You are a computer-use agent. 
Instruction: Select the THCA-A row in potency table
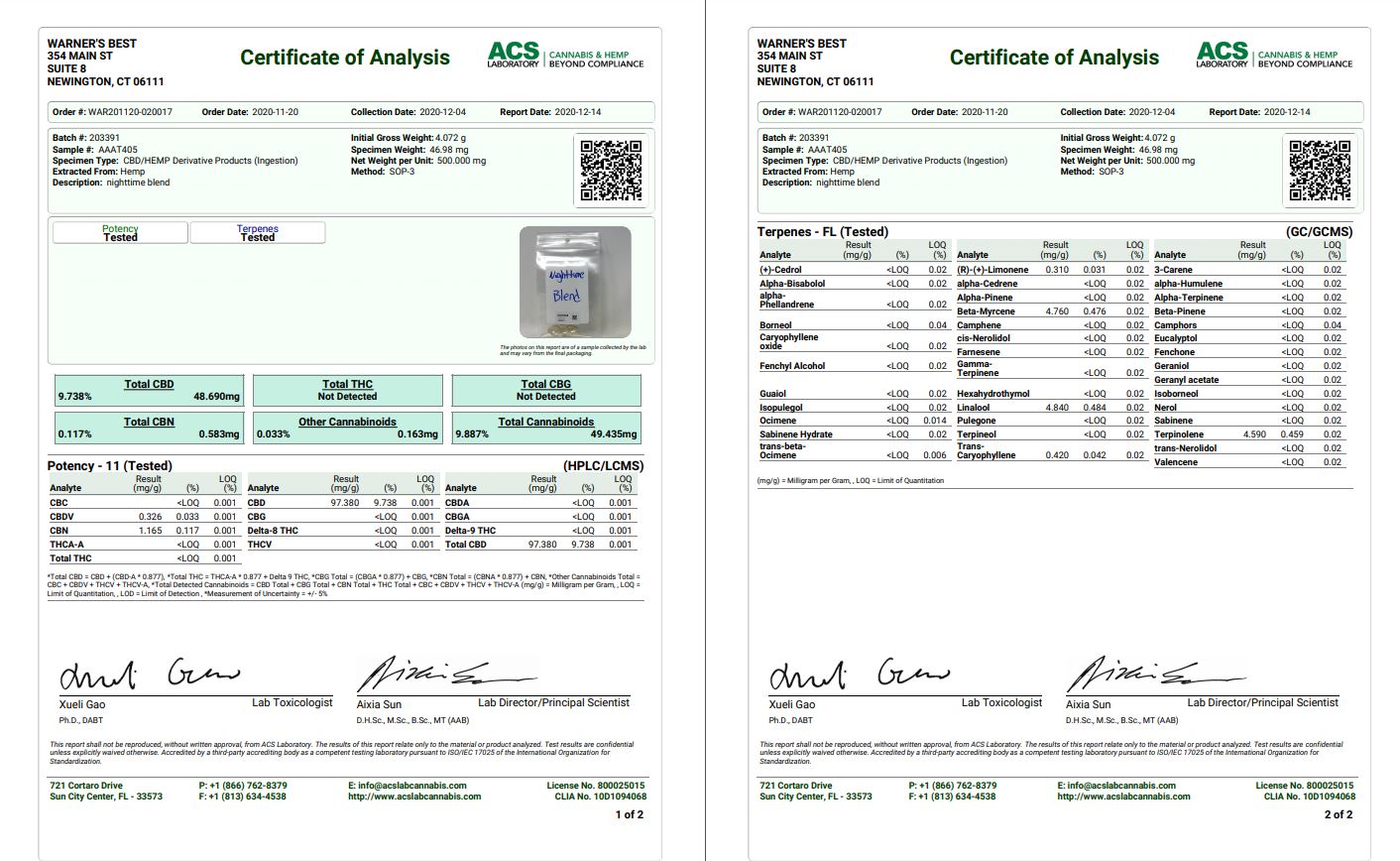(144, 545)
